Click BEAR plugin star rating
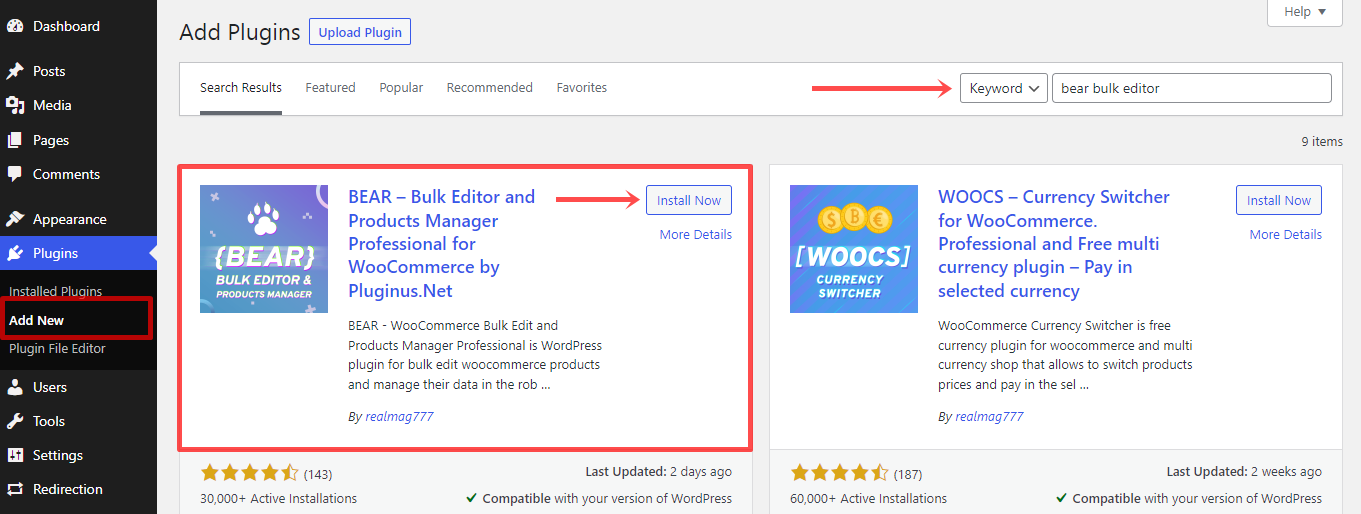This screenshot has height=514, width=1361. click(249, 472)
